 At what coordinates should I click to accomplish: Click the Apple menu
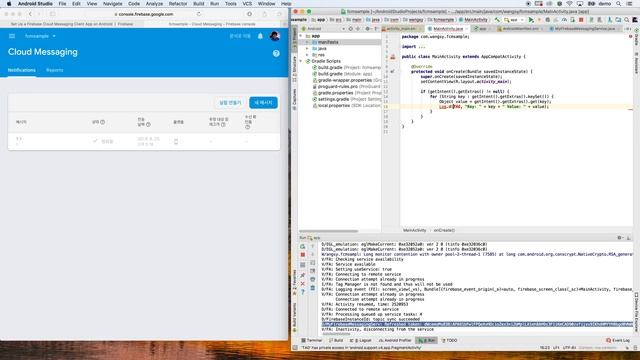(9, 4)
